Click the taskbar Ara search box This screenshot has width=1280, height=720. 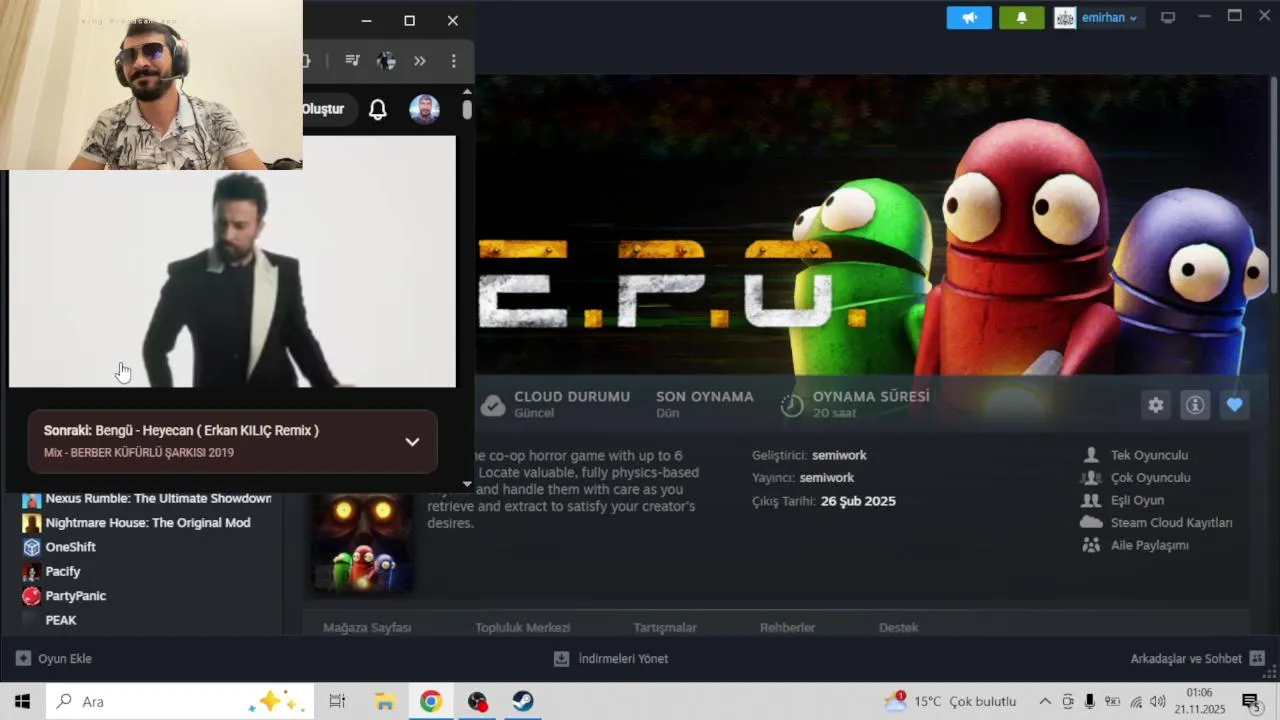point(181,701)
